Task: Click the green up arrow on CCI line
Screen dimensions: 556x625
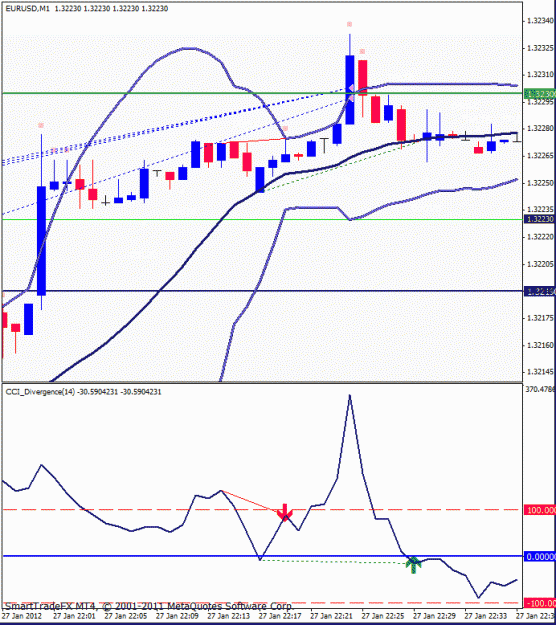Action: [x=413, y=564]
